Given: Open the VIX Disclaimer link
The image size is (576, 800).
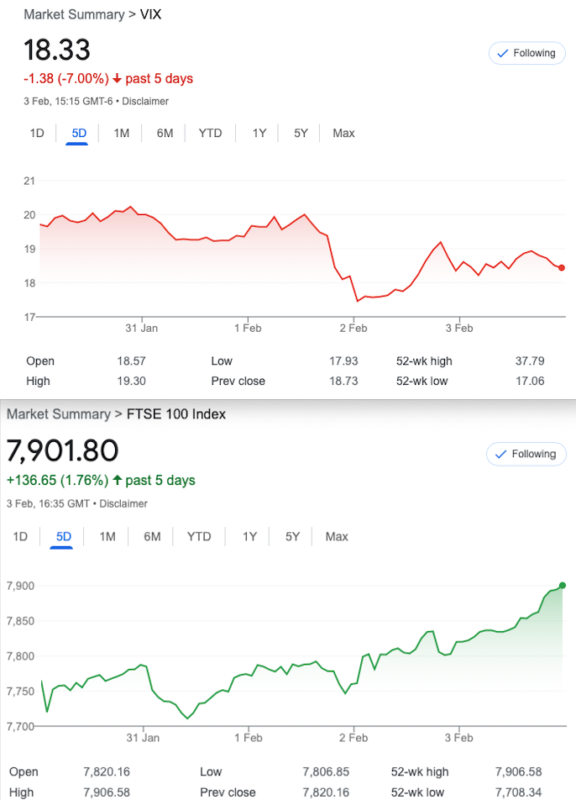Looking at the screenshot, I should tap(145, 101).
